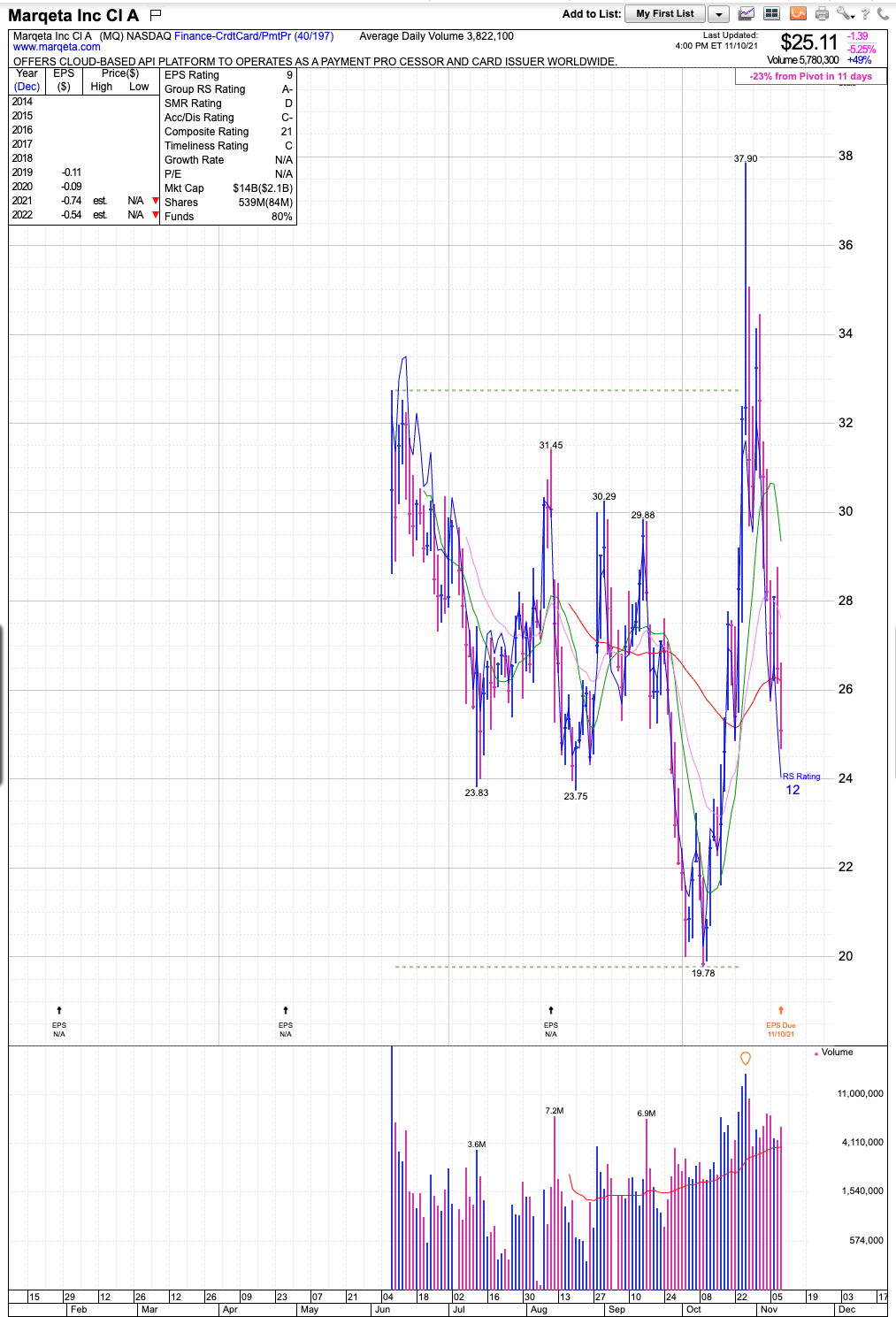Switch to the multi-chart grid icon
896x1317 pixels.
(772, 13)
